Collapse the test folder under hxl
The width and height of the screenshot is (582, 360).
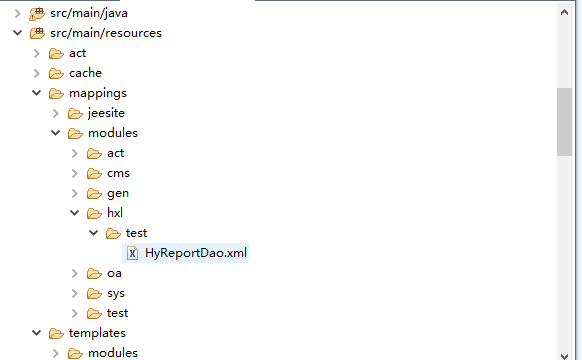[x=94, y=233]
